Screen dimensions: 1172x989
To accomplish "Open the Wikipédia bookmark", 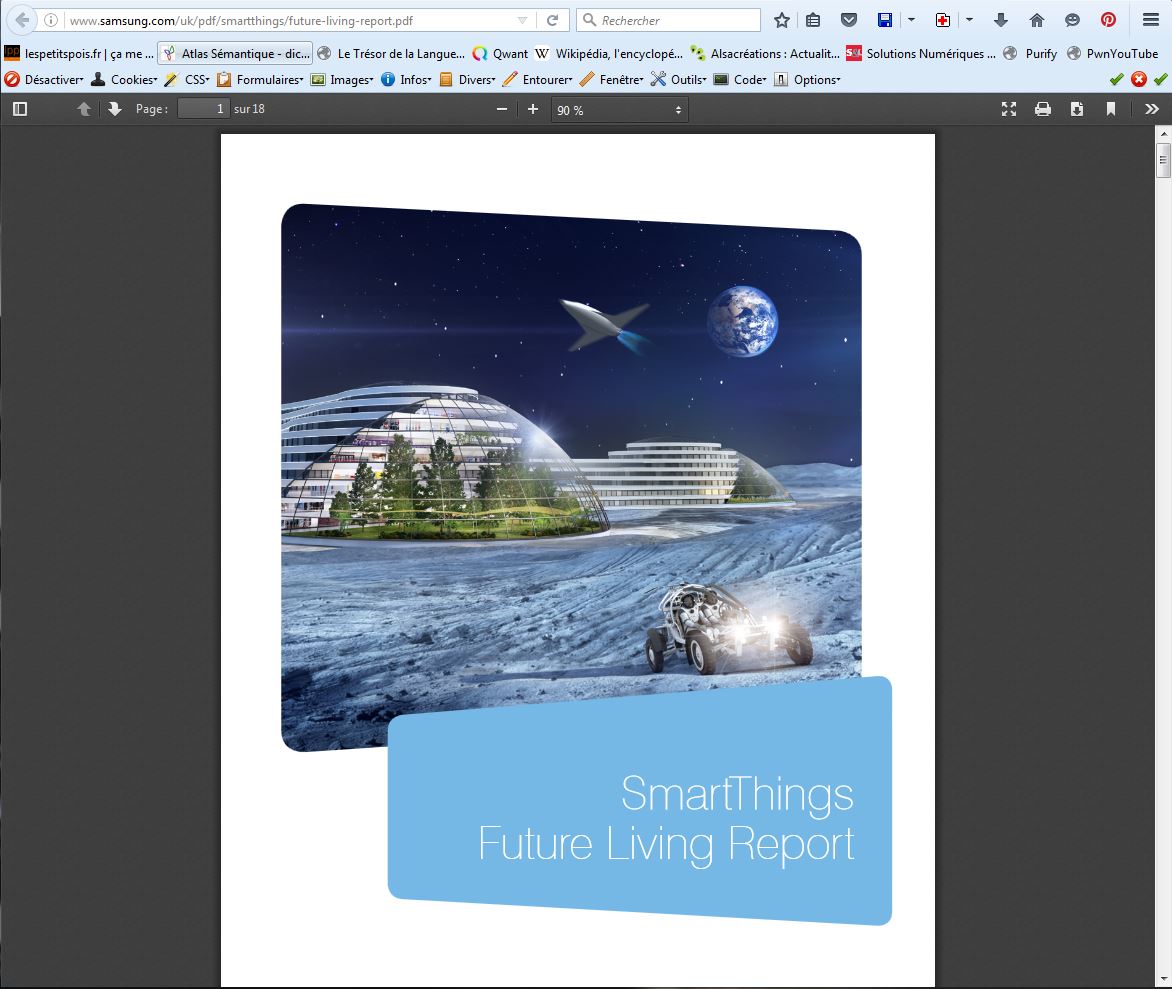I will [x=609, y=54].
